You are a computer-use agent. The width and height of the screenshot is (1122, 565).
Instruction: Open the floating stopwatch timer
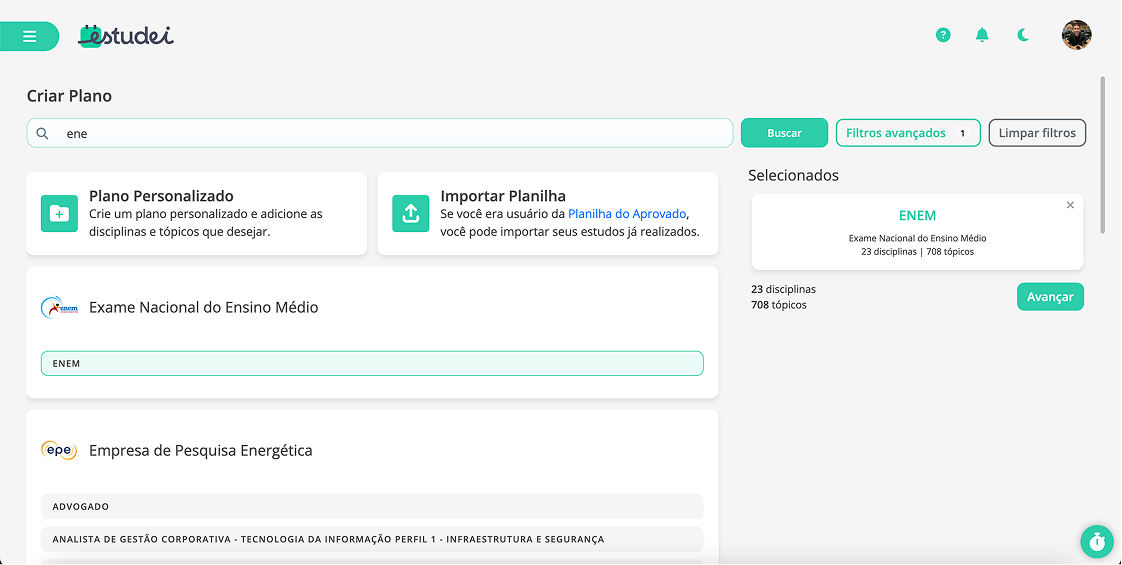[1096, 541]
